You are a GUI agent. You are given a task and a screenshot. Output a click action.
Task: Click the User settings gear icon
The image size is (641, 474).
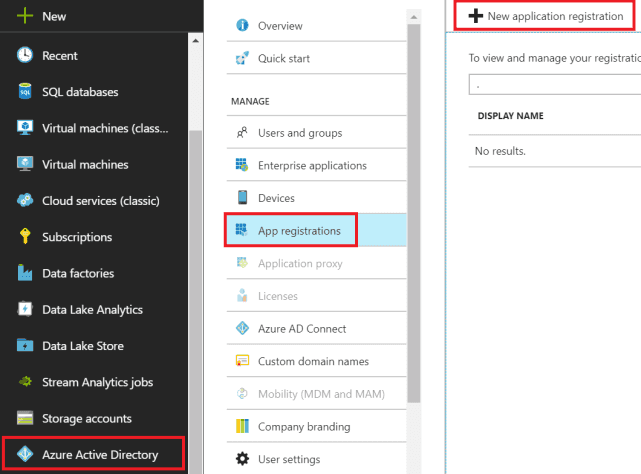point(242,459)
